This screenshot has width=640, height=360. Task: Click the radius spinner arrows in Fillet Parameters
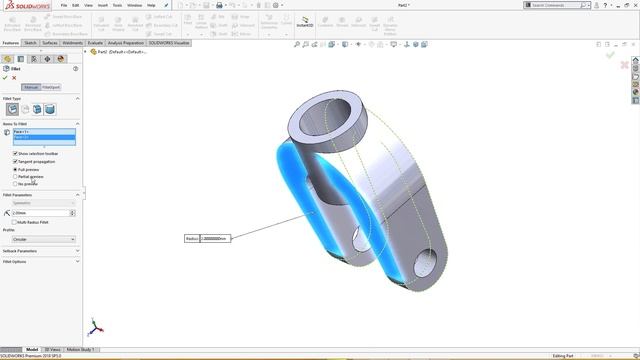[x=73, y=213]
